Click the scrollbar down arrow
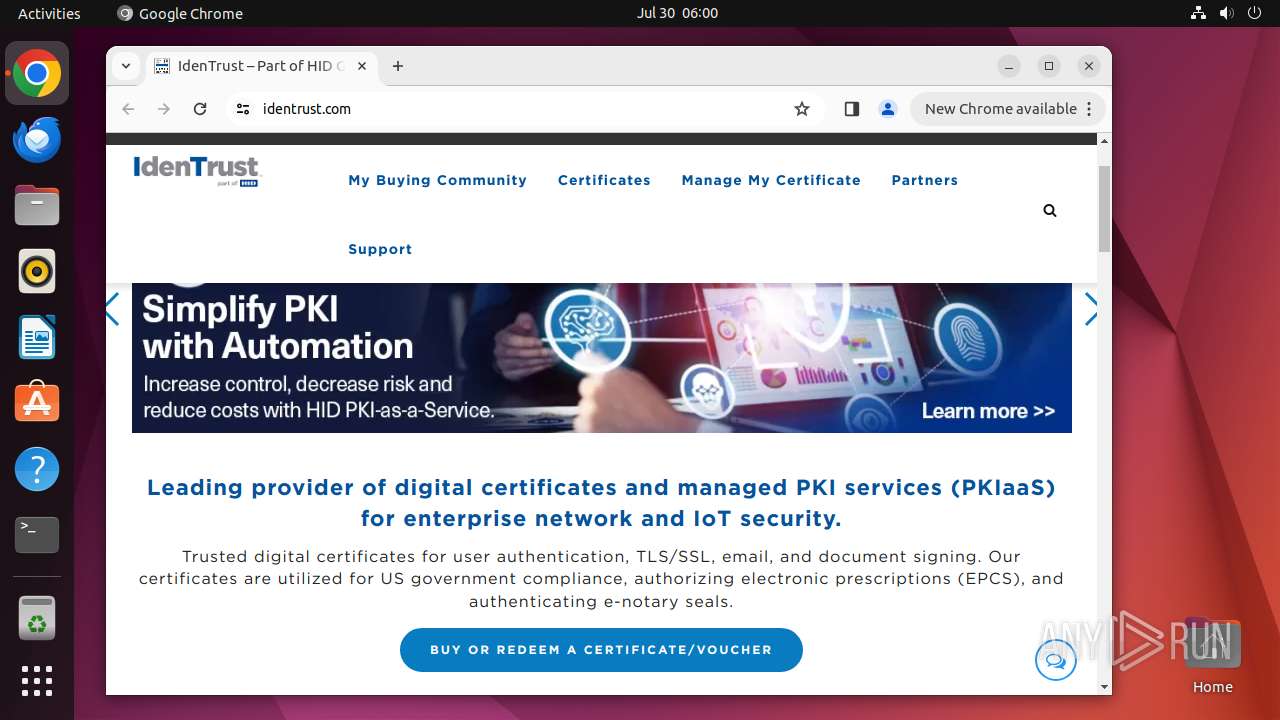Image resolution: width=1280 pixels, height=720 pixels. [1104, 687]
